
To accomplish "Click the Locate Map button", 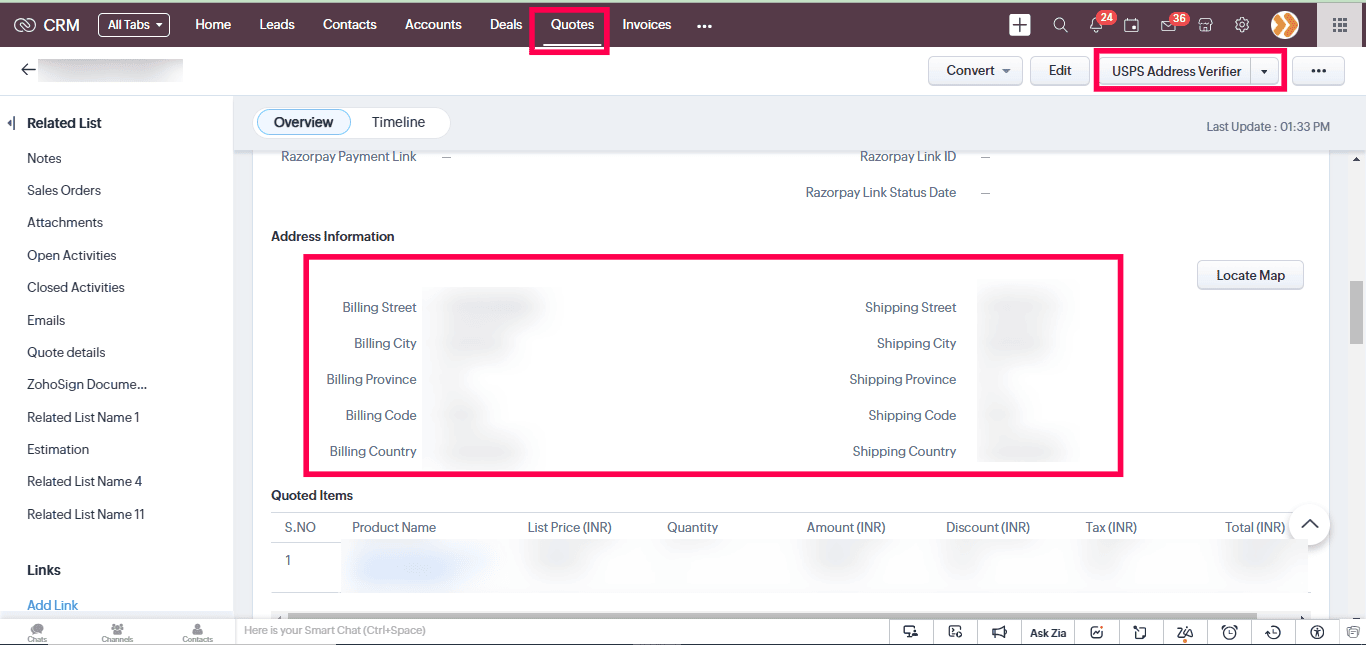I will pyautogui.click(x=1250, y=275).
